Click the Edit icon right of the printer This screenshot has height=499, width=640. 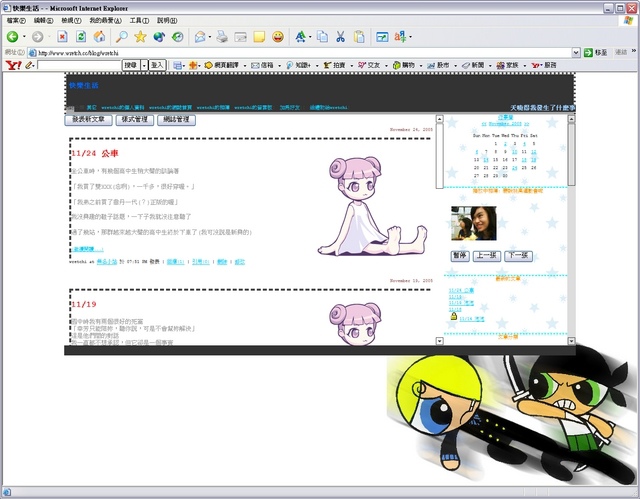coord(240,37)
